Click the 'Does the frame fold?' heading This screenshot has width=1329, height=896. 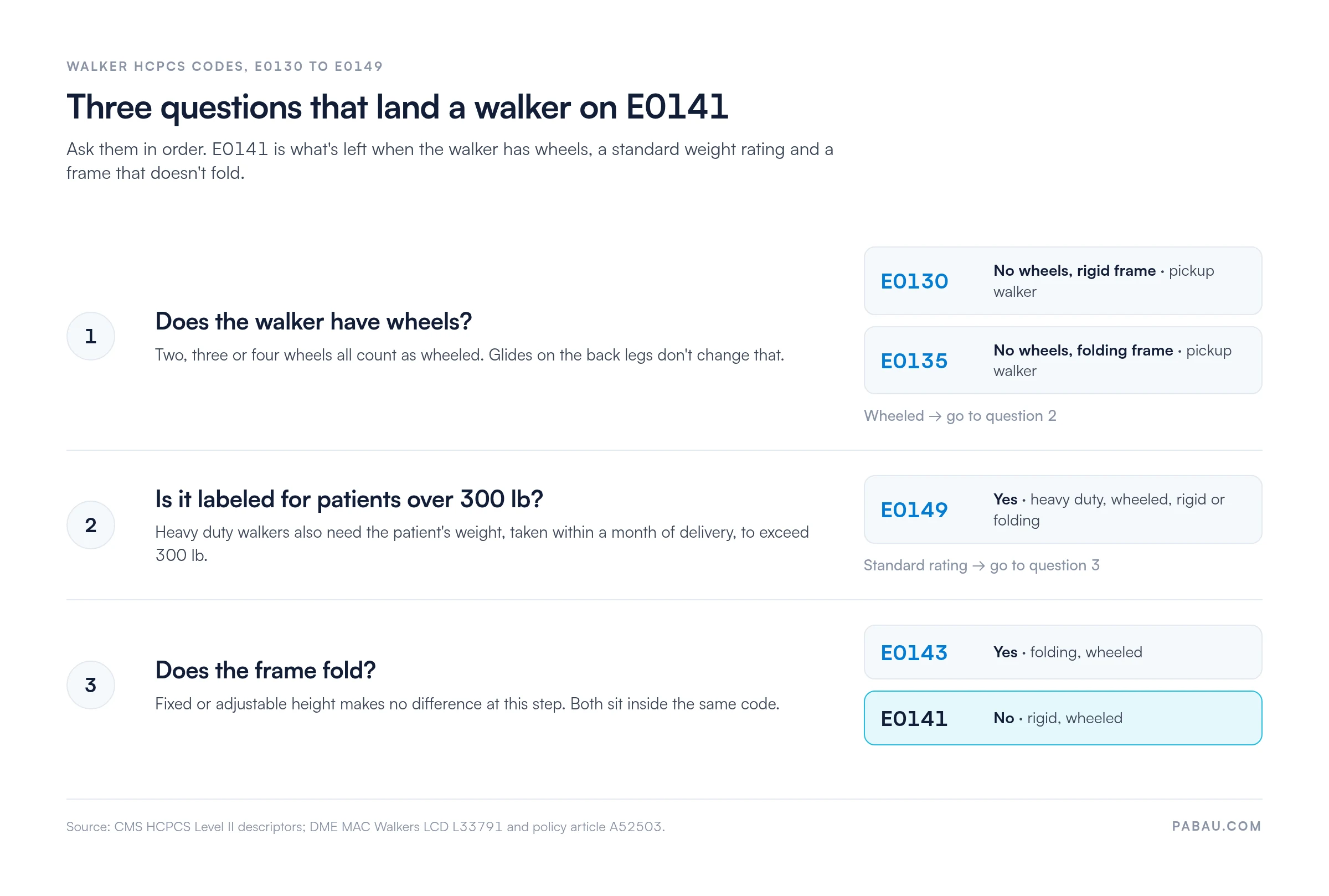click(265, 670)
